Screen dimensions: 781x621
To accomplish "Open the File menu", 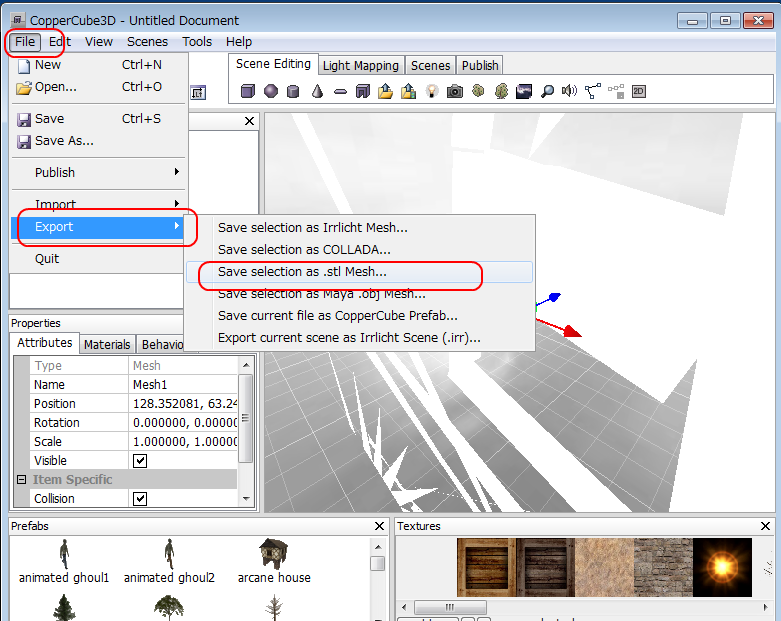I will pos(25,42).
